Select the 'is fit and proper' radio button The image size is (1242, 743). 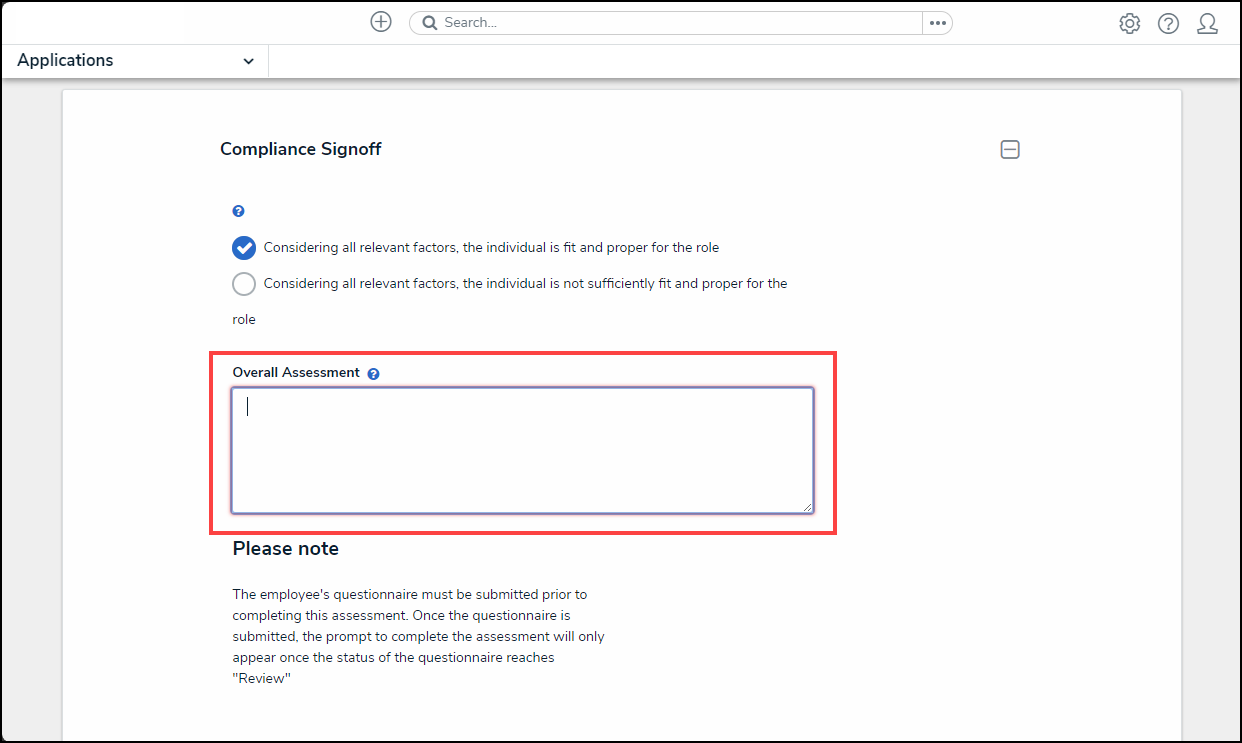pos(243,248)
